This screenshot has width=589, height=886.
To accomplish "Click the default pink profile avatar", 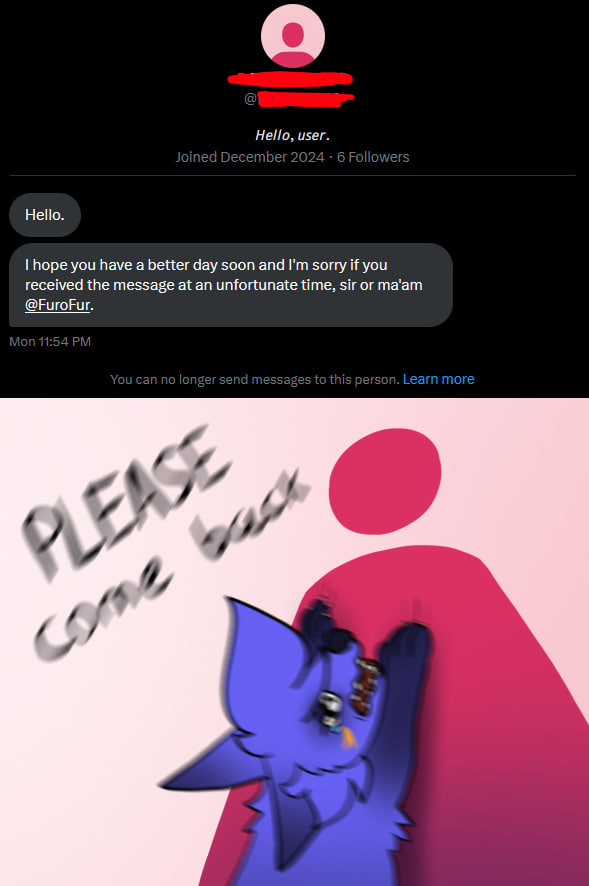I will click(x=293, y=35).
